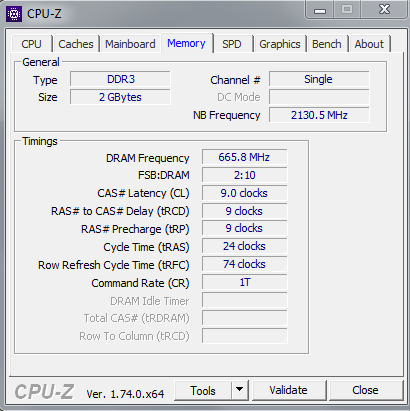This screenshot has height=411, width=410.
Task: Select the 2 GBytes size value
Action: (x=120, y=97)
